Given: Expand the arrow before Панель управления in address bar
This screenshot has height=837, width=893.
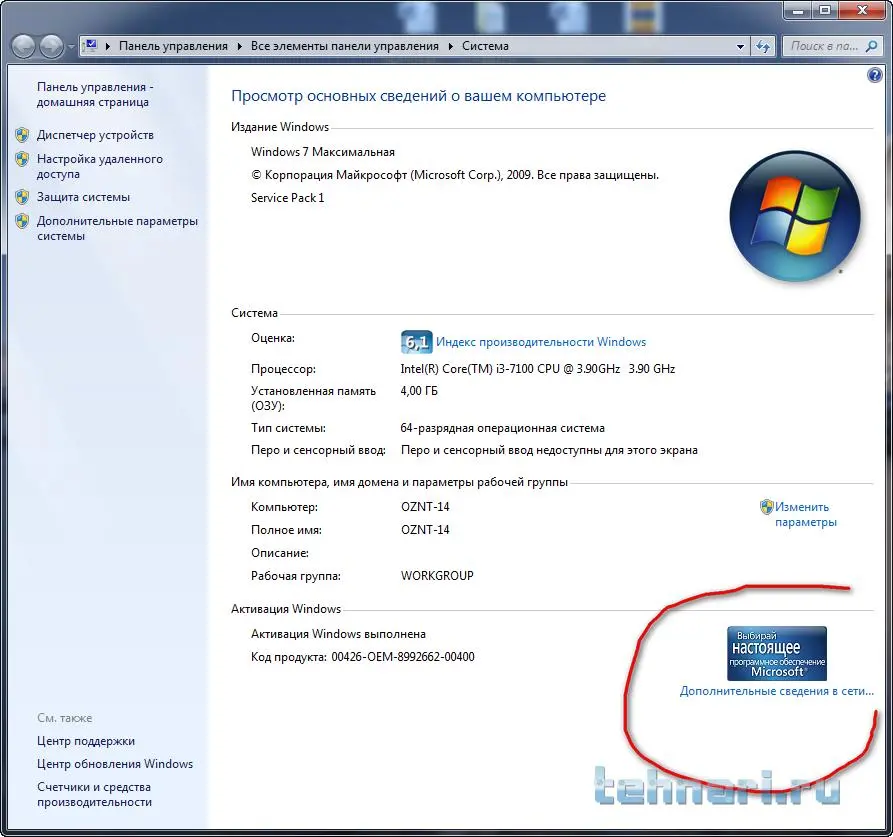Looking at the screenshot, I should click(108, 46).
